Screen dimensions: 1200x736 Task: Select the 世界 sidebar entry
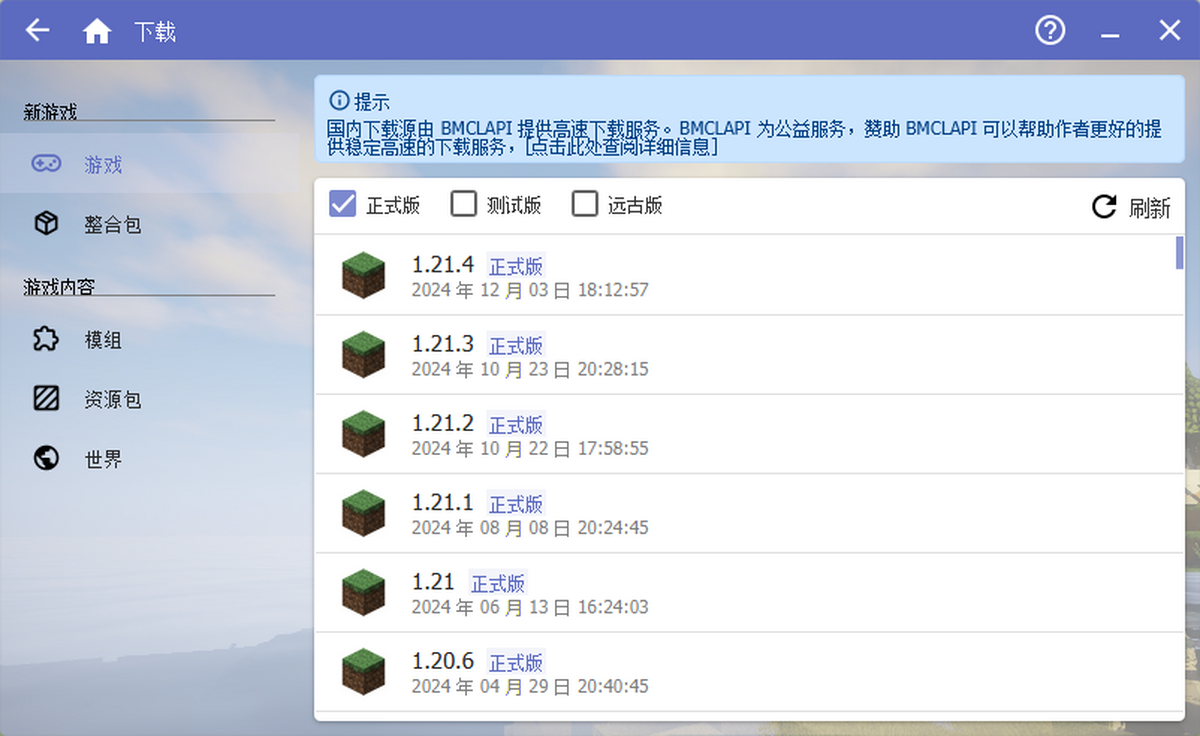click(x=100, y=459)
